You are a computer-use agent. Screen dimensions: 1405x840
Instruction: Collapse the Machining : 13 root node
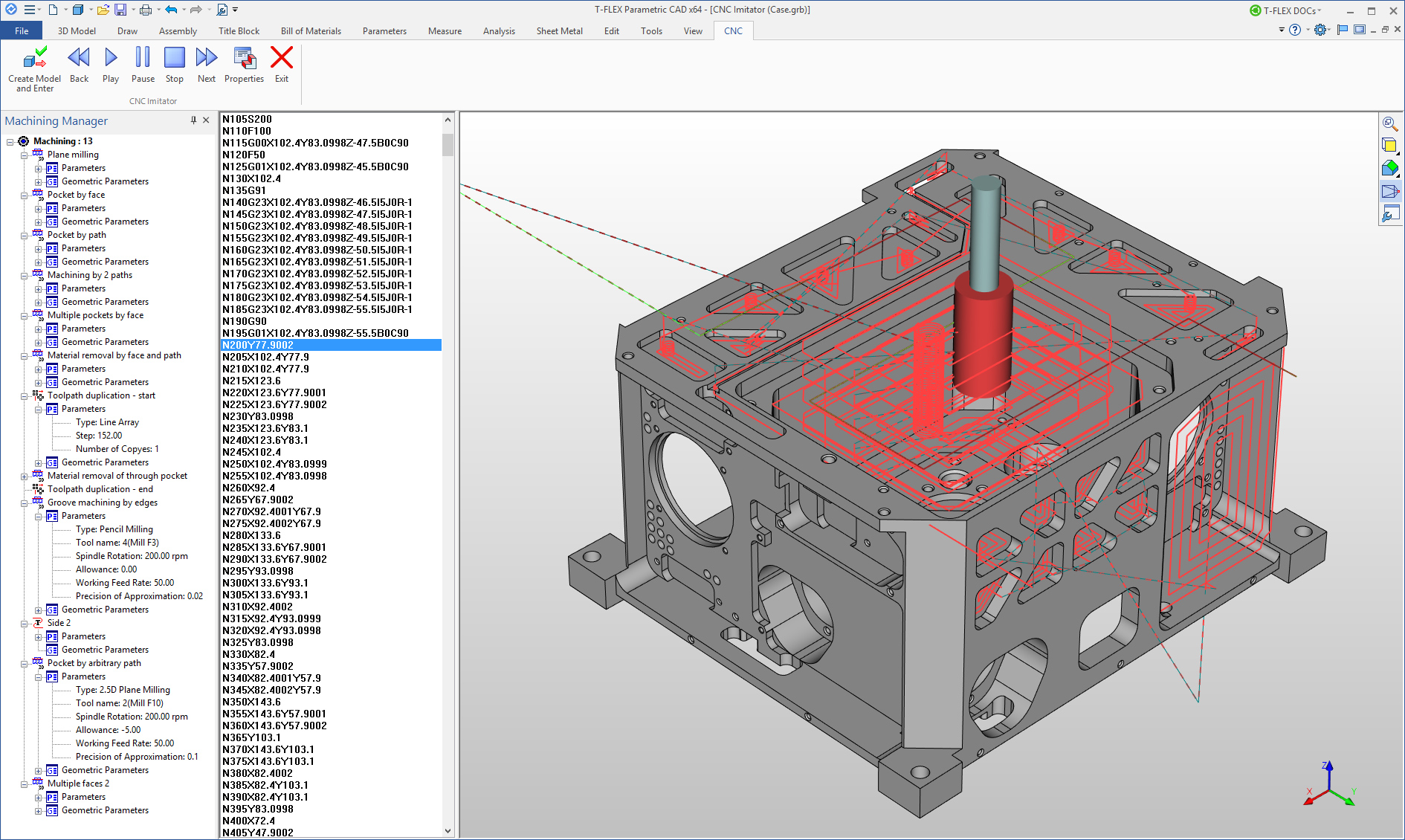point(10,141)
